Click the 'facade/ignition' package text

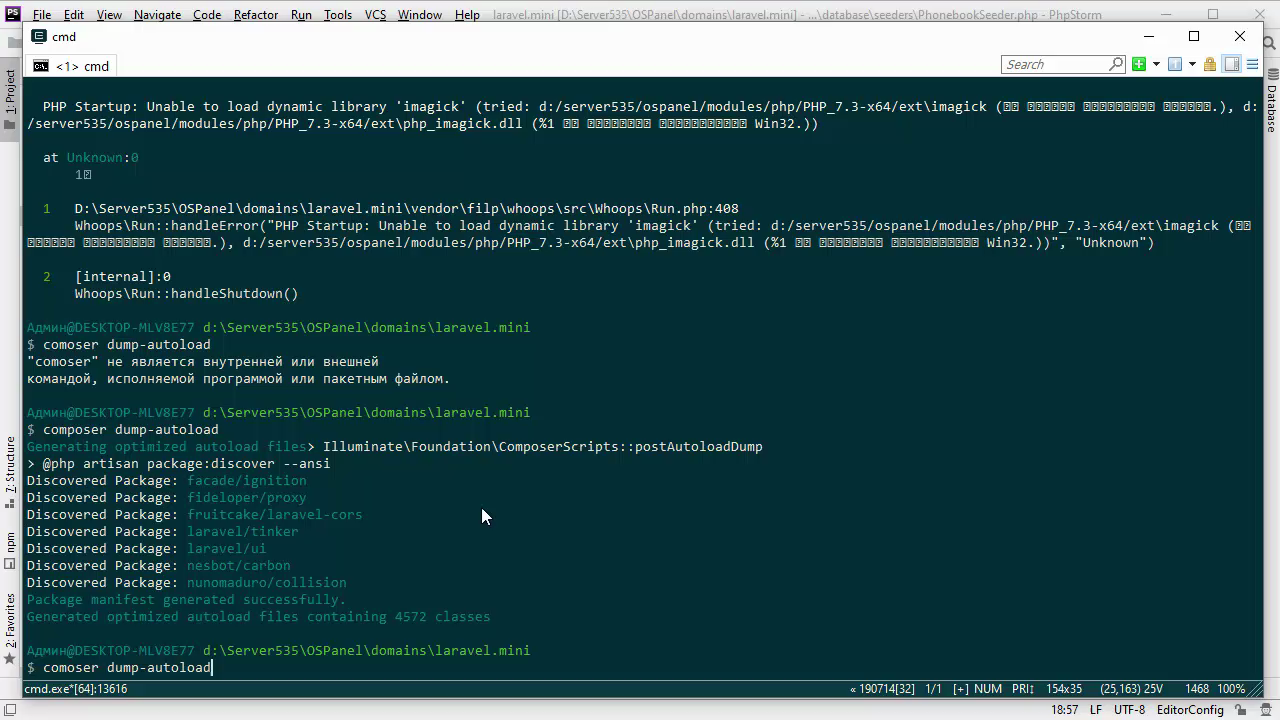246,481
